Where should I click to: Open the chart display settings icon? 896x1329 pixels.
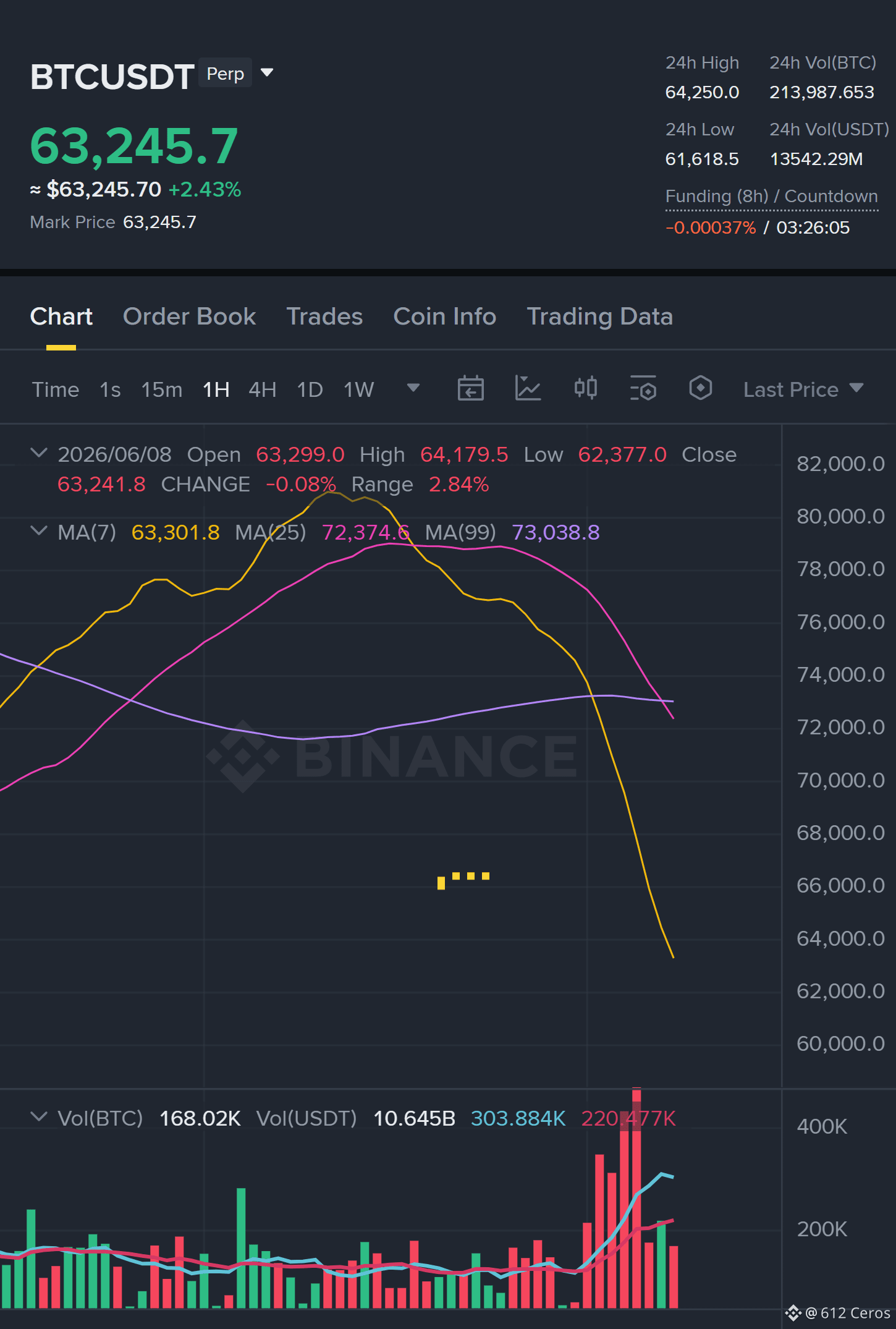(x=643, y=389)
